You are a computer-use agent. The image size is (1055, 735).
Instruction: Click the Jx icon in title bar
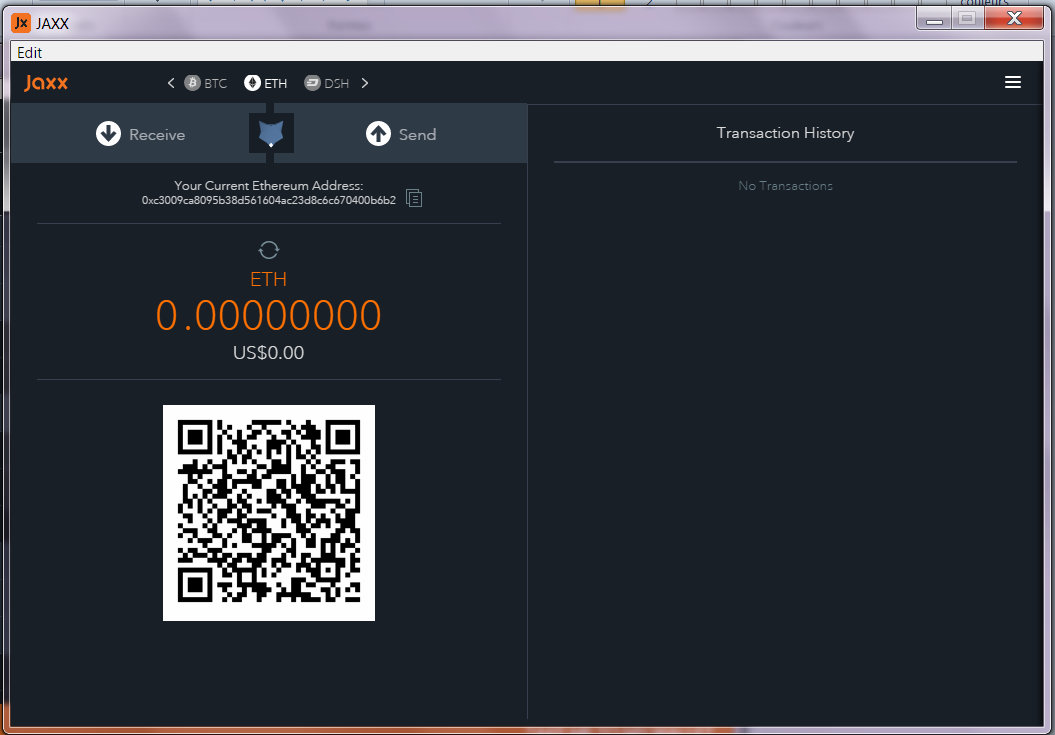pyautogui.click(x=21, y=23)
